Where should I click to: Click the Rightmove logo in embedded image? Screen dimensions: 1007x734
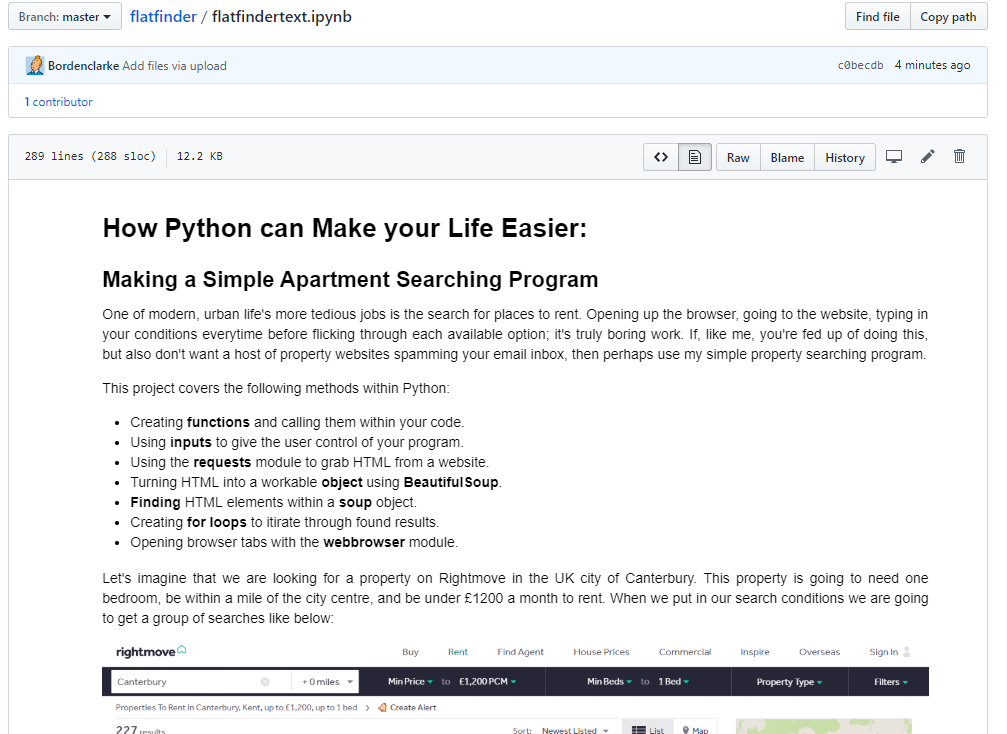point(151,652)
